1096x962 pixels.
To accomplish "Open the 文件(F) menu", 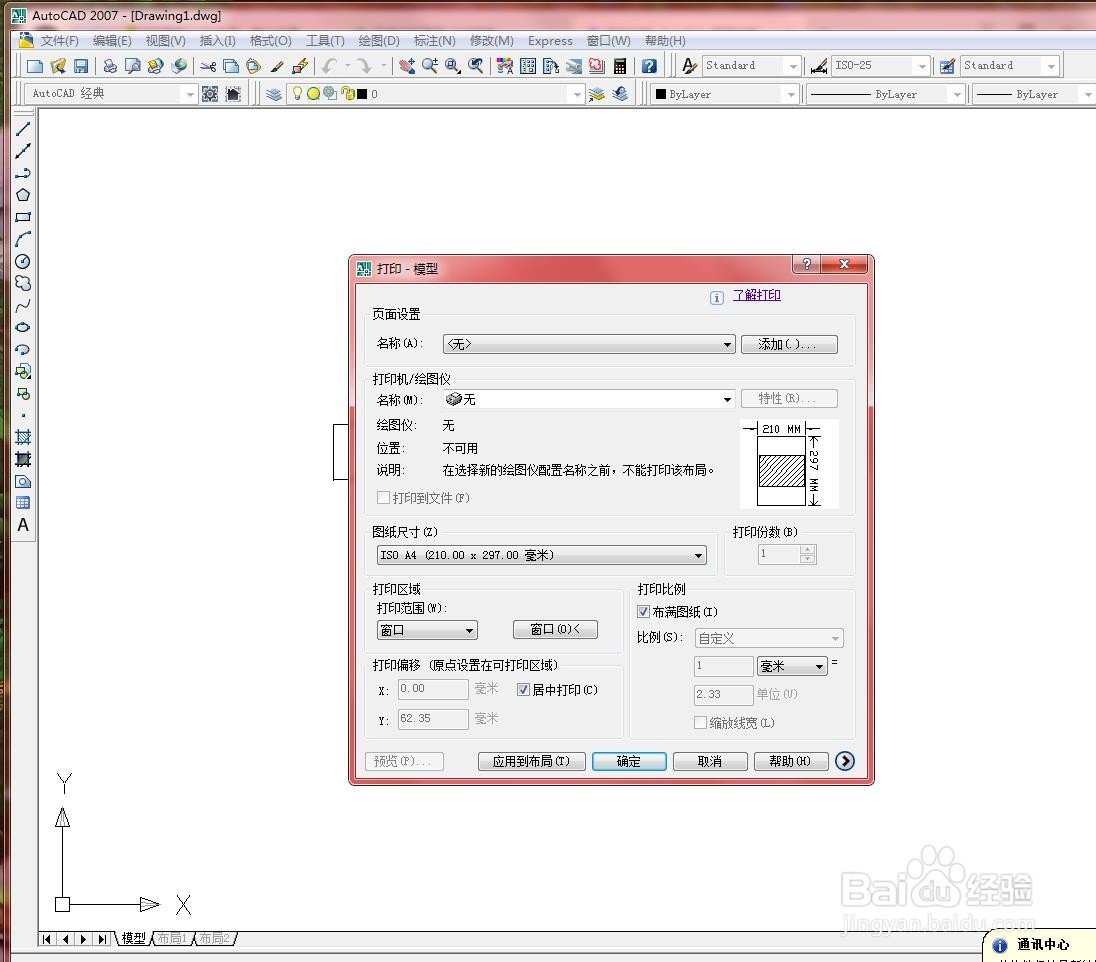I will click(59, 41).
